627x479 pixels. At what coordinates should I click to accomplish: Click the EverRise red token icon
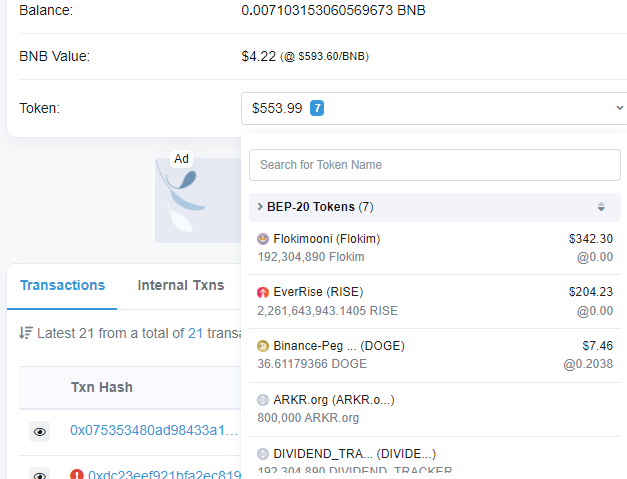click(x=263, y=293)
